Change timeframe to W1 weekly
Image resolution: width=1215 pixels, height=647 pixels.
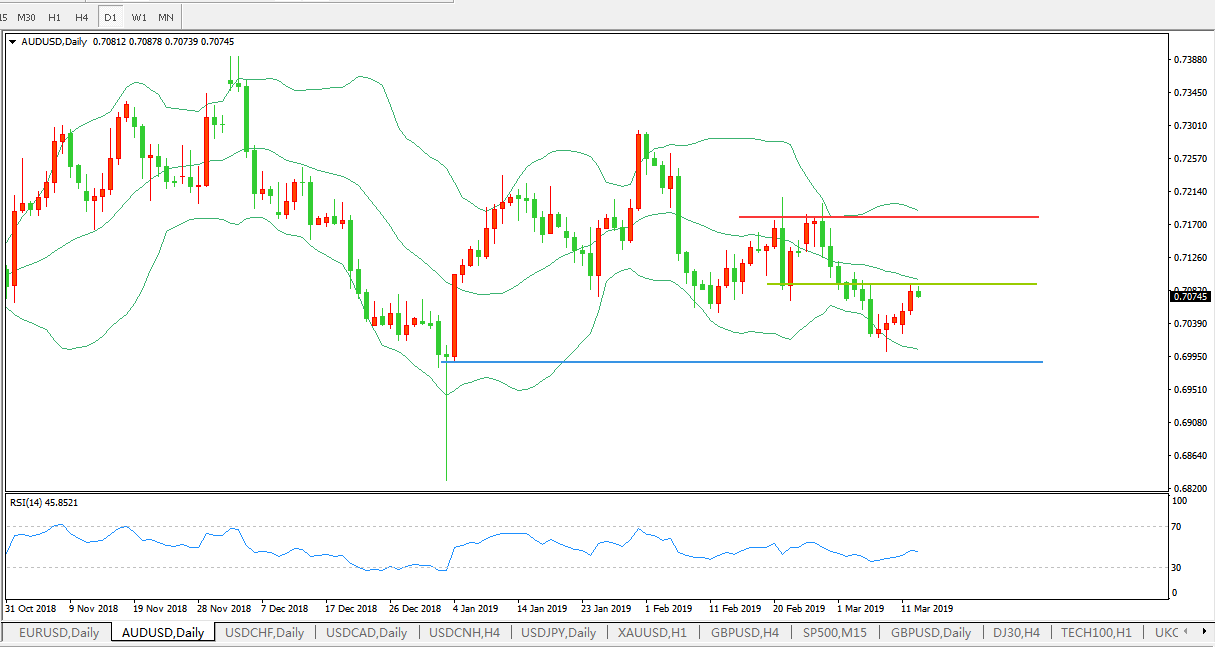click(x=139, y=17)
